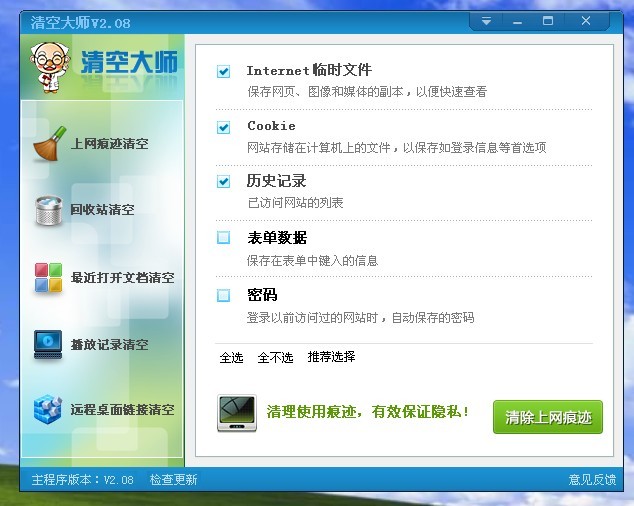Viewport: 634px width, 506px height.
Task: Disable the Cookie checkbox
Action: 224,127
